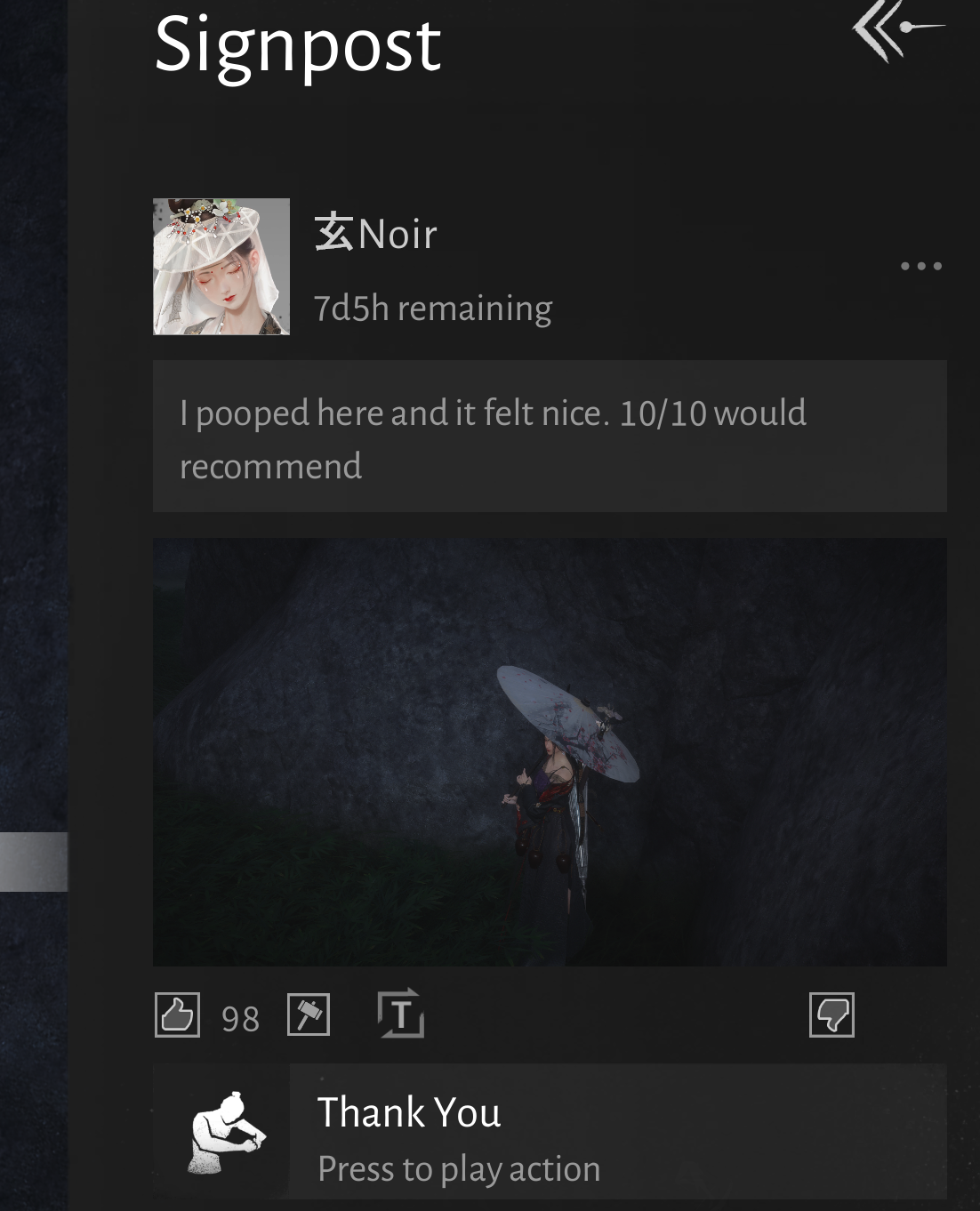Click the word 'recommend' in the message
This screenshot has width=980, height=1211.
(x=270, y=466)
